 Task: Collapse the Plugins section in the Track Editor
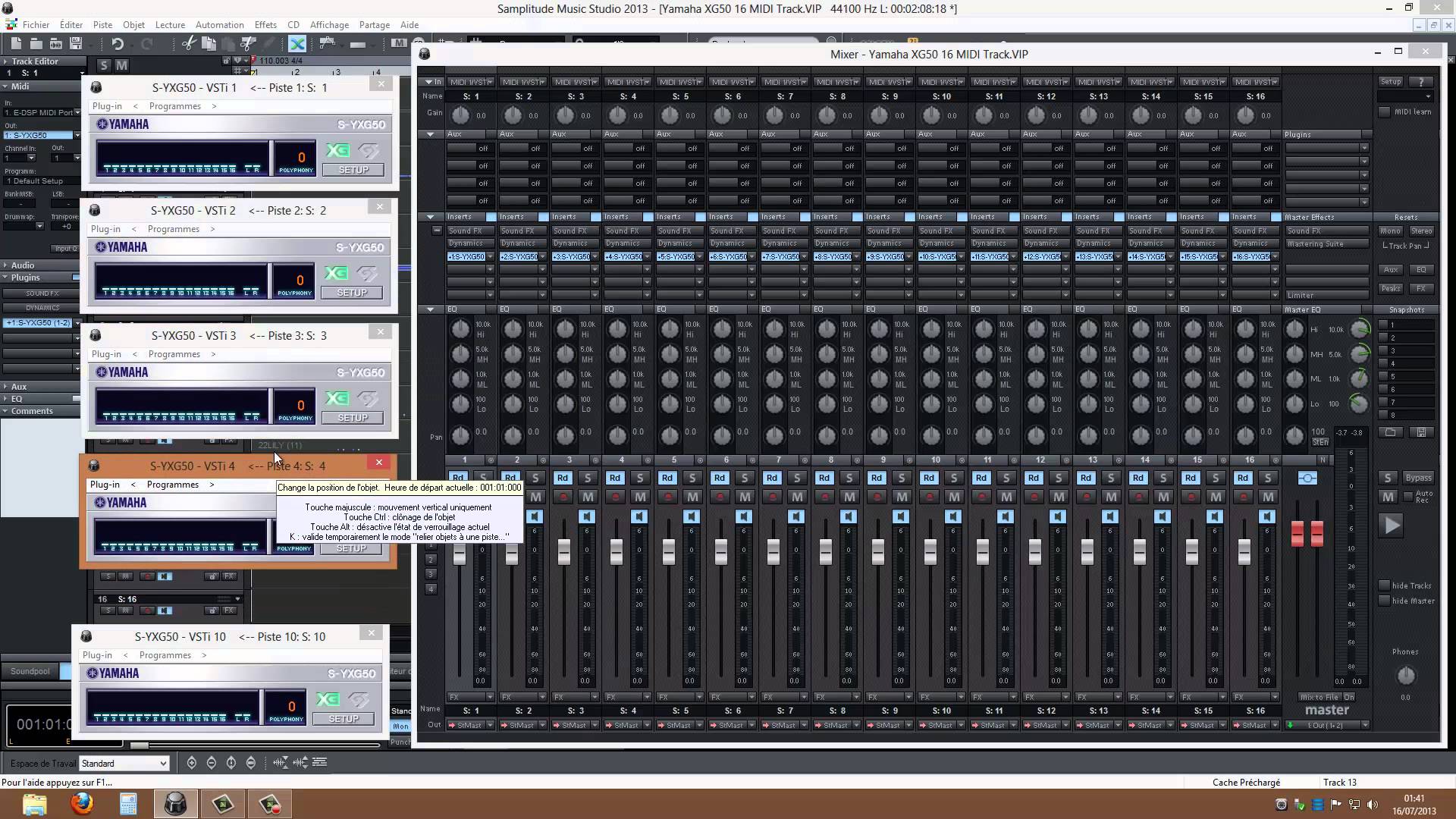[x=26, y=278]
